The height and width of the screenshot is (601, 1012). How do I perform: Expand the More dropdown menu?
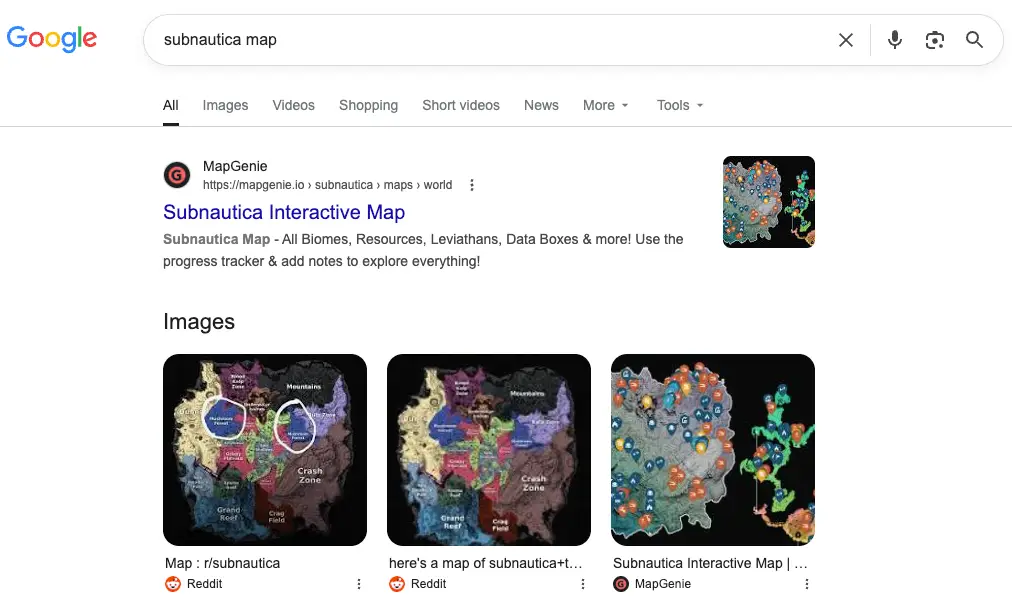(x=605, y=105)
